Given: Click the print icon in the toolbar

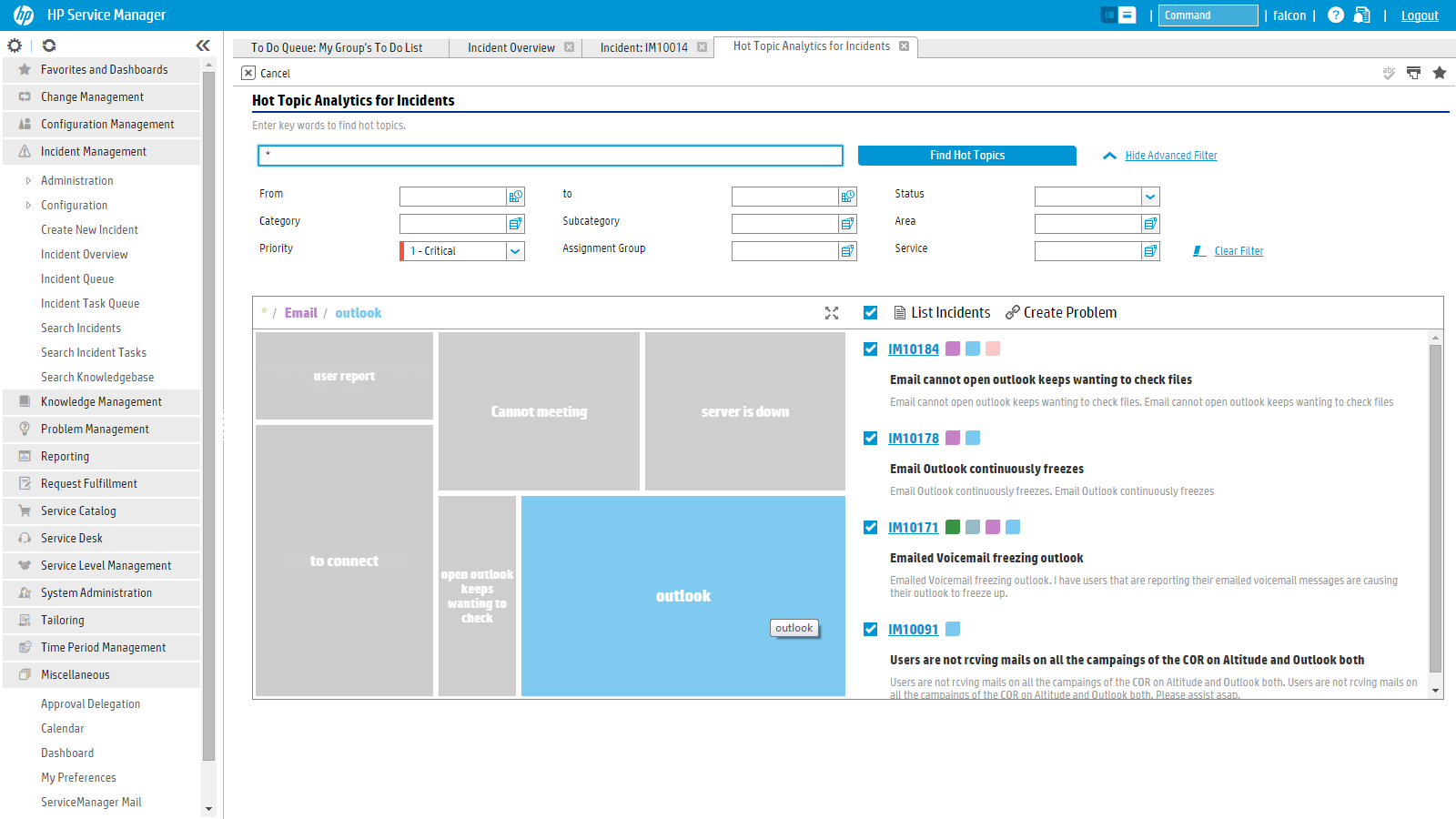Looking at the screenshot, I should click(1413, 73).
